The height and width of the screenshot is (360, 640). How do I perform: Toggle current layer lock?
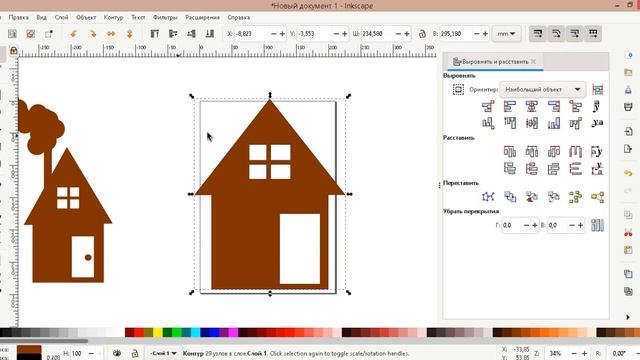(135, 353)
